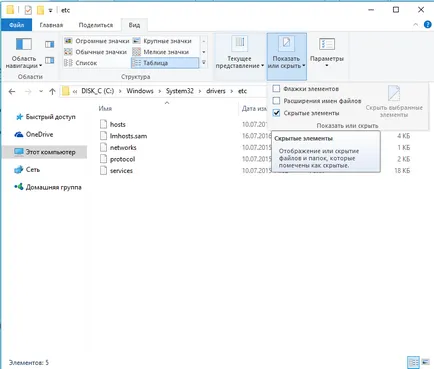Click DISK_C (C:) in the address path
The height and width of the screenshot is (369, 434).
click(98, 91)
